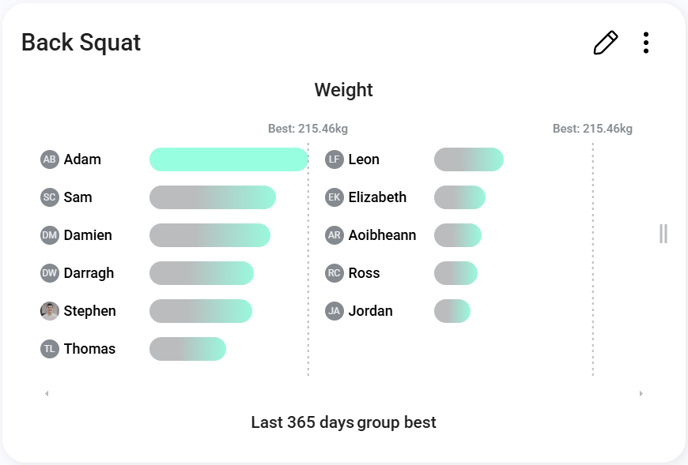Click Elizabeth's EK avatar icon
Screen dimensions: 688x465
335,197
